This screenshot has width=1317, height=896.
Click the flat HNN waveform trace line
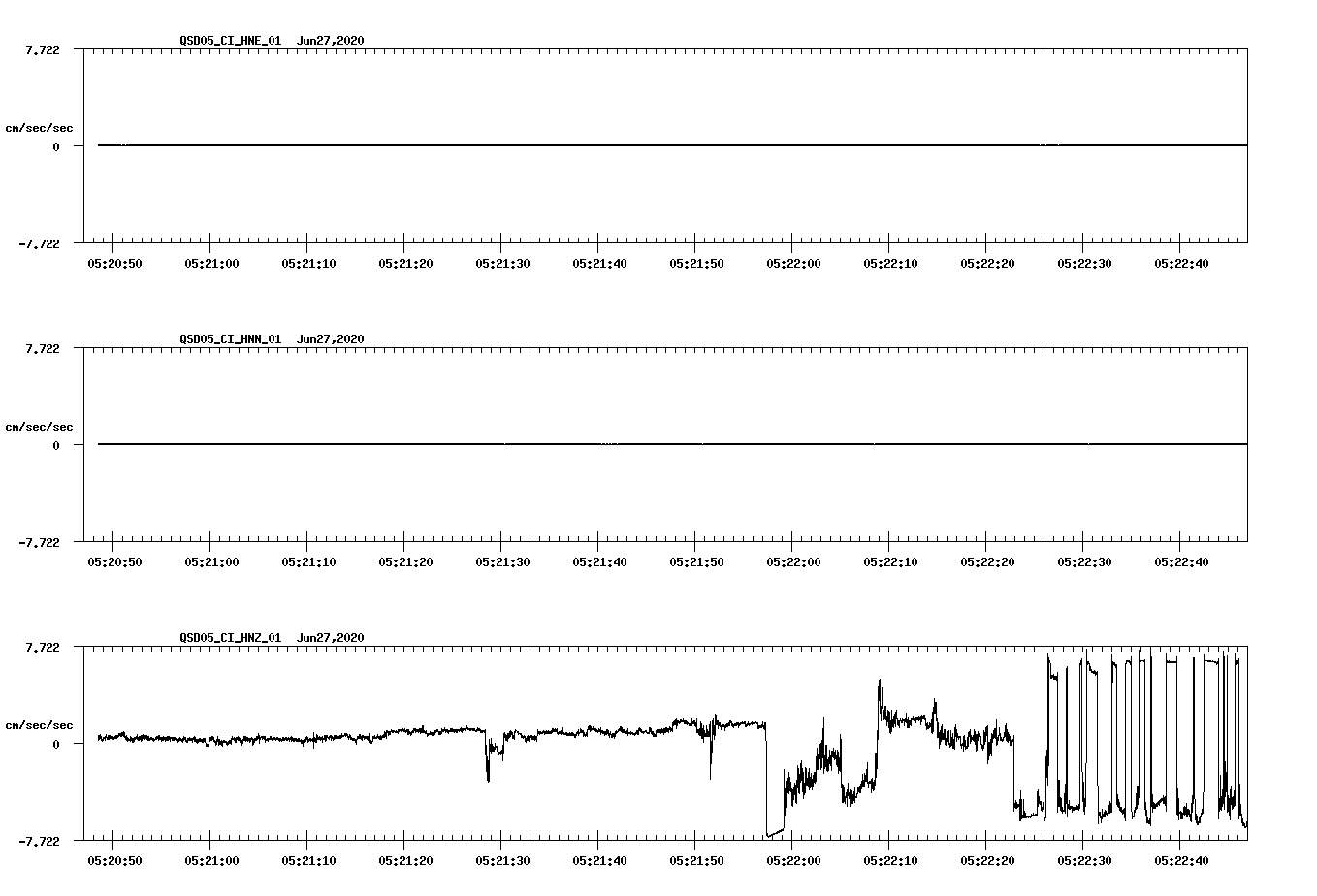click(672, 444)
